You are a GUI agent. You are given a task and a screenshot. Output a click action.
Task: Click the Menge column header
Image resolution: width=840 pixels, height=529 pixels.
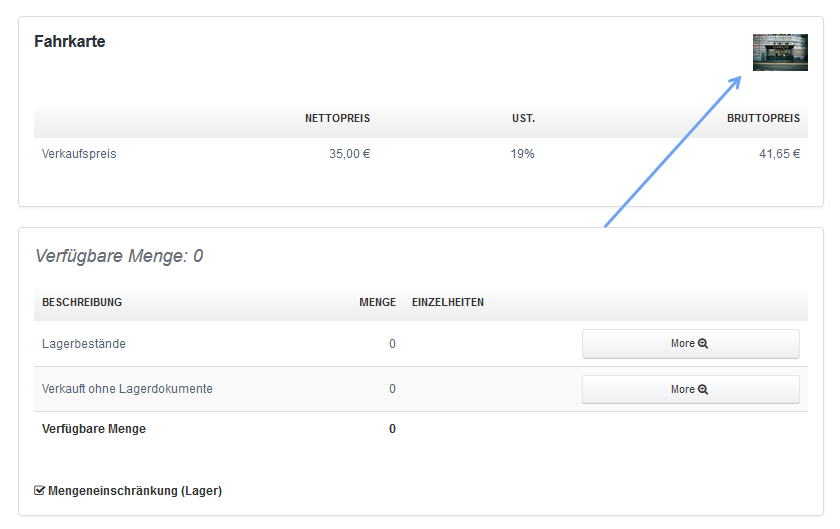377,302
